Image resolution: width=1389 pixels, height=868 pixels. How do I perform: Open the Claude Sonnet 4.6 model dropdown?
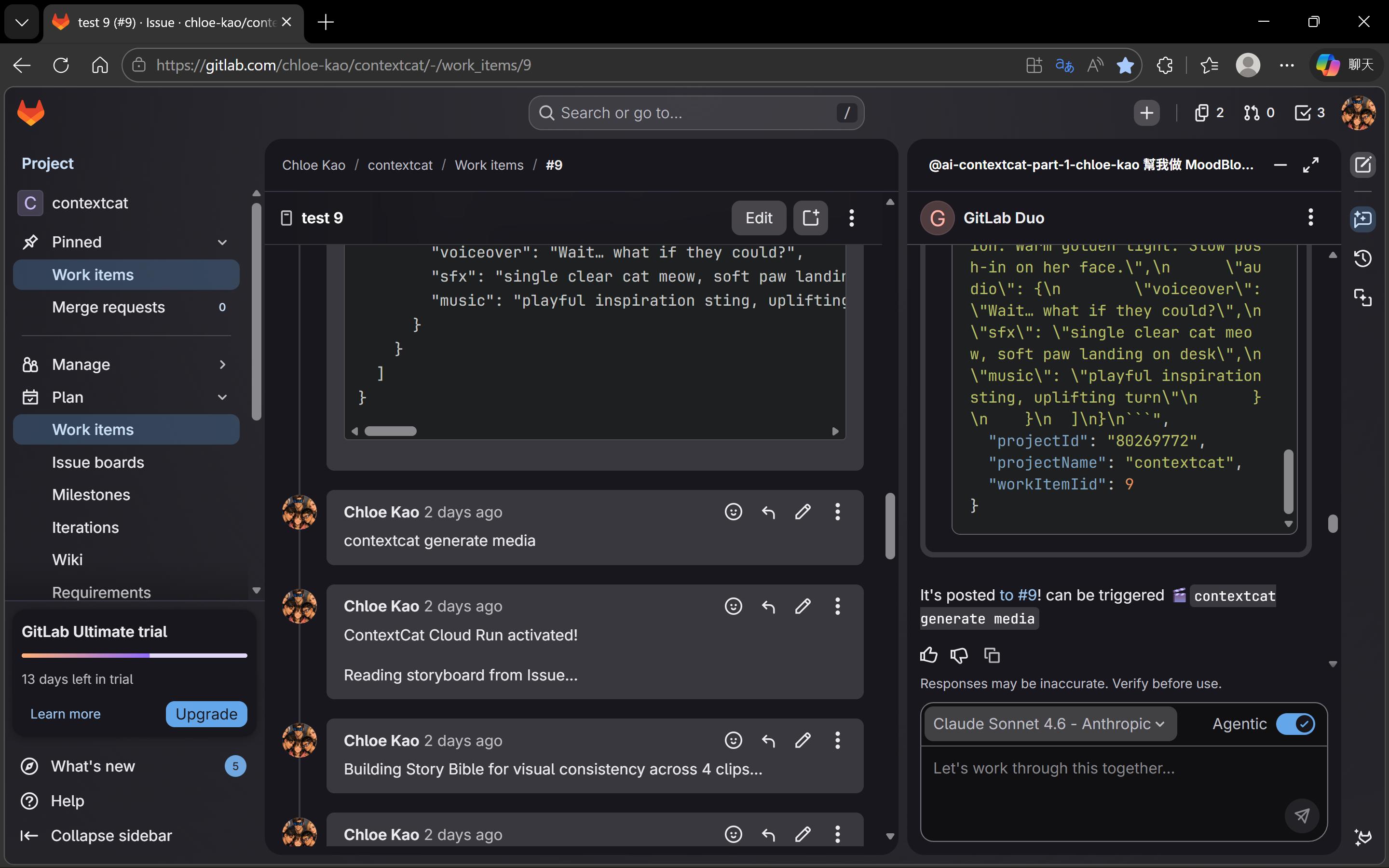[x=1049, y=724]
